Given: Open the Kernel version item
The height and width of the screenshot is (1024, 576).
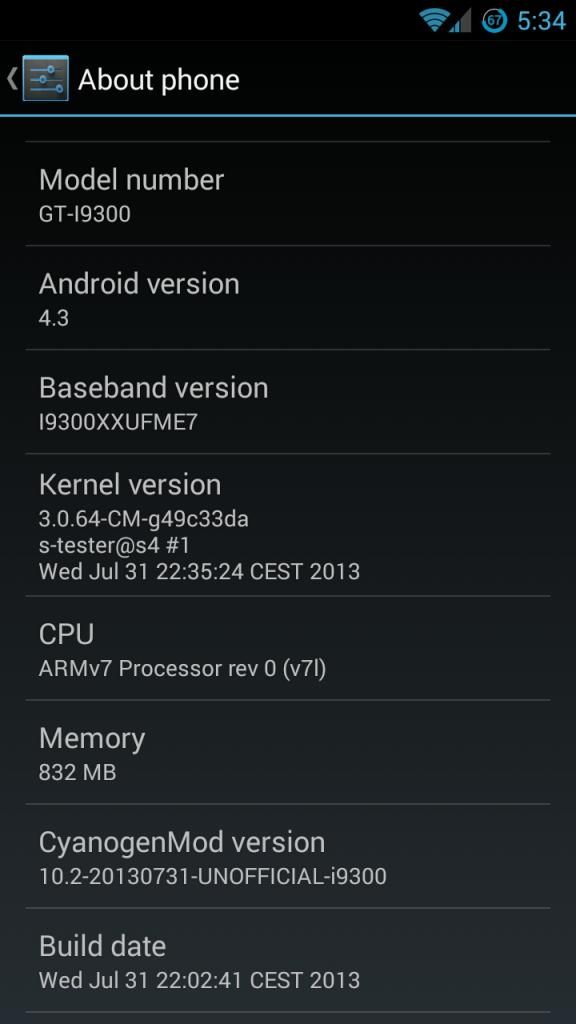Looking at the screenshot, I should pos(288,525).
